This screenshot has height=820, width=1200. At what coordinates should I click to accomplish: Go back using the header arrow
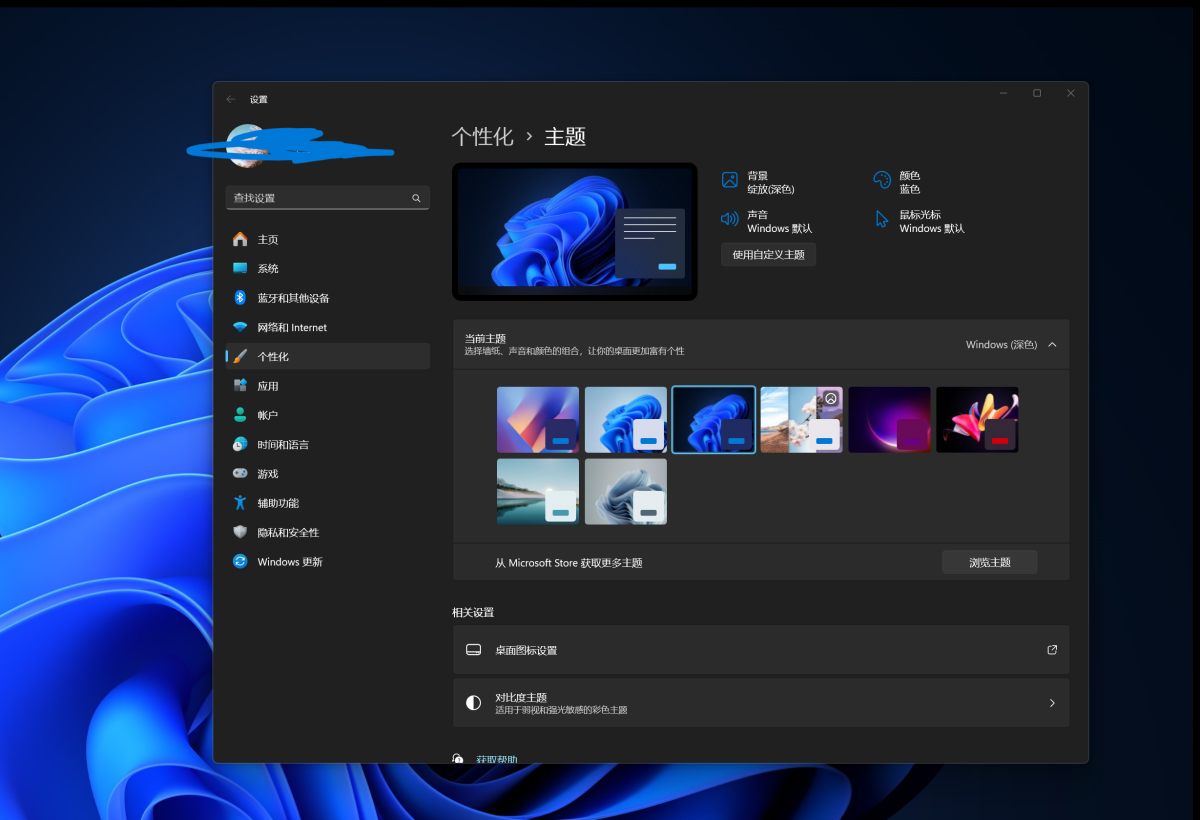pyautogui.click(x=231, y=99)
